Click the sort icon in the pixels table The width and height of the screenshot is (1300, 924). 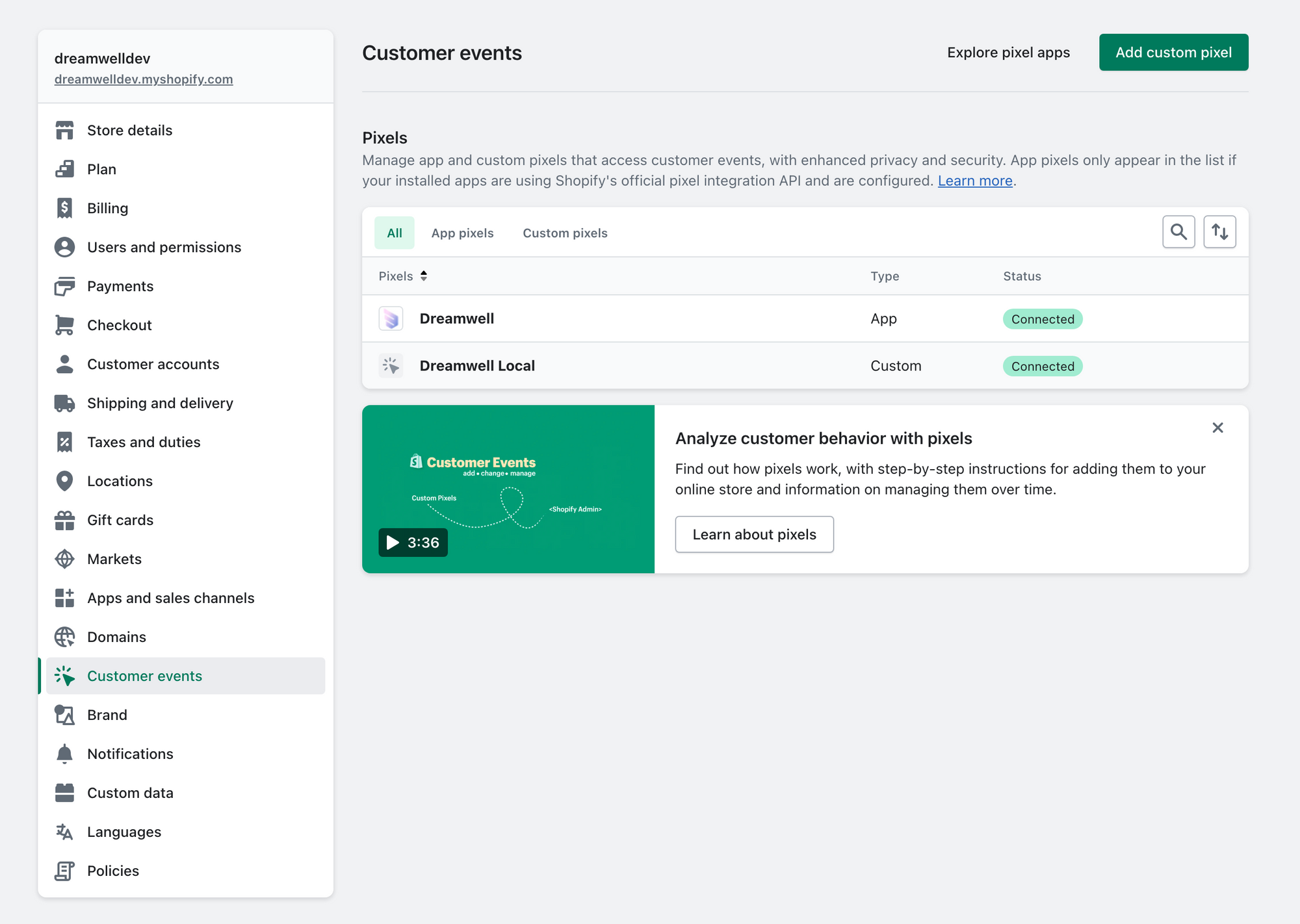pyautogui.click(x=1220, y=231)
